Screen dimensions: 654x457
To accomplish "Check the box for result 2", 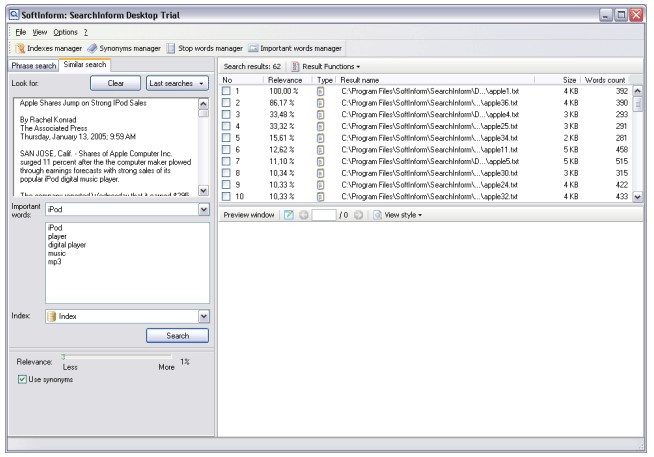I will 226,103.
